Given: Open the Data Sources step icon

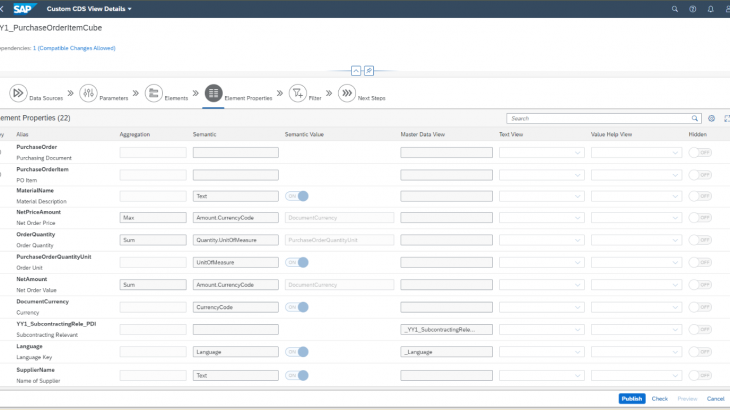Looking at the screenshot, I should (x=18, y=93).
